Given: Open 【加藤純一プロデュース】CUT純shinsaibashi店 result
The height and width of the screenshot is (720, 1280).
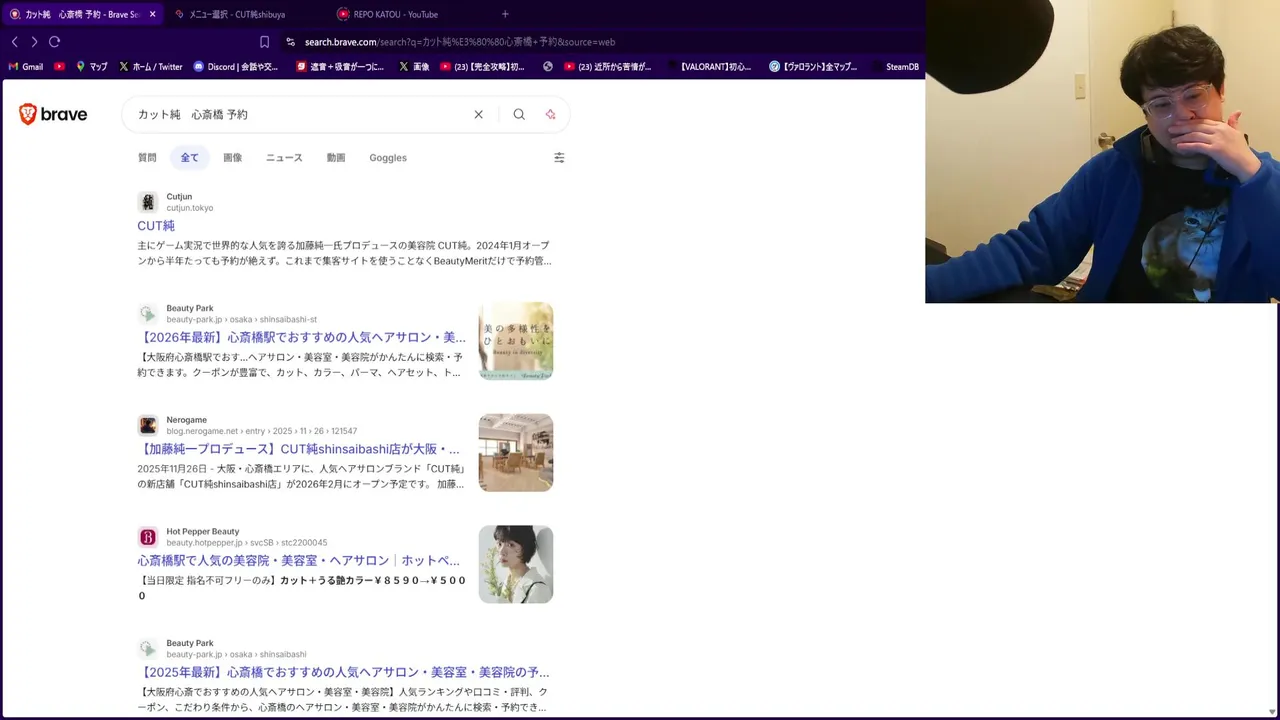Looking at the screenshot, I should pos(300,449).
